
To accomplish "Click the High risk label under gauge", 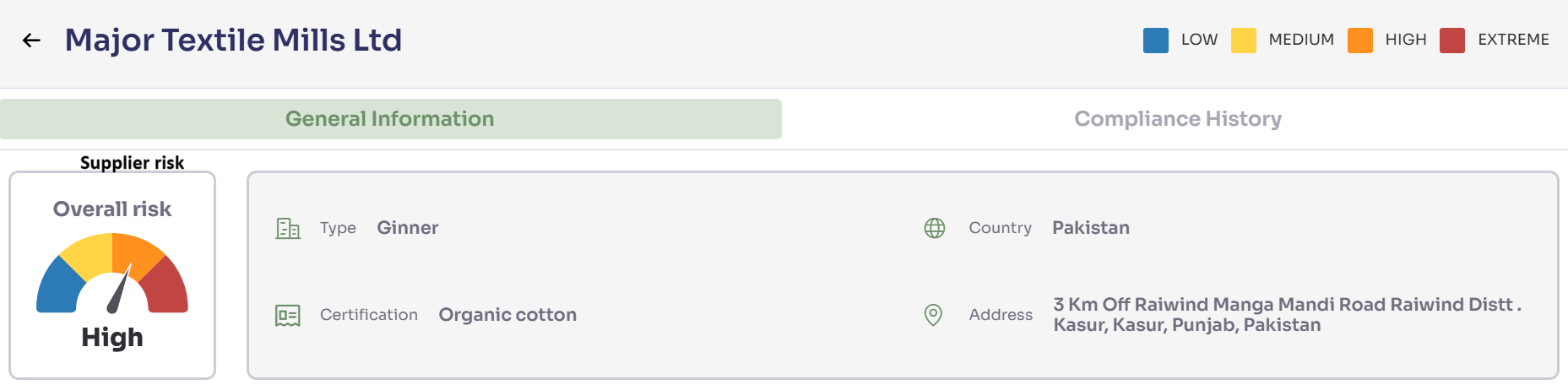I will (x=112, y=338).
